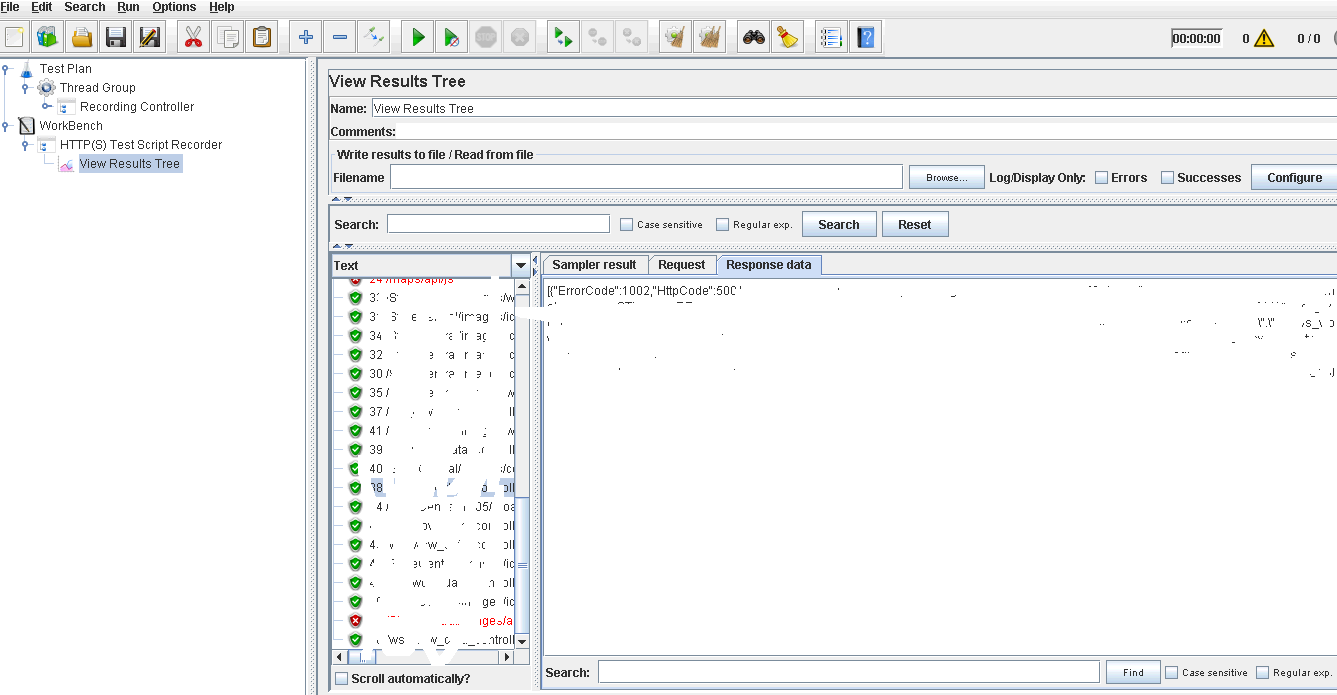Enable the Successes only checkbox
Screen dimensions: 1337x695
pos(1167,178)
